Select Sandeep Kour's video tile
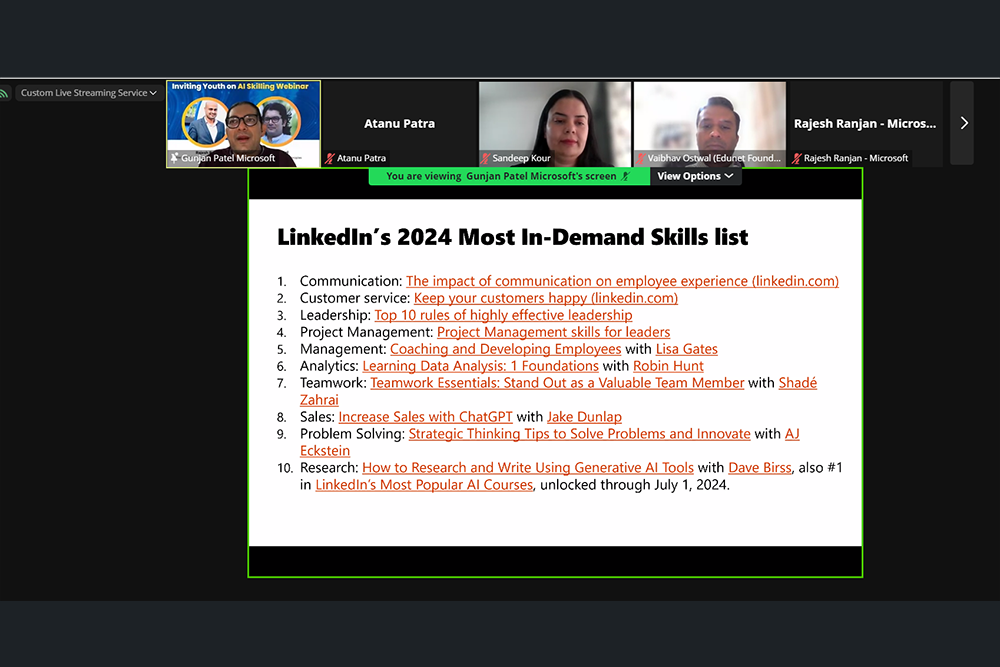This screenshot has height=667, width=1000. click(555, 124)
